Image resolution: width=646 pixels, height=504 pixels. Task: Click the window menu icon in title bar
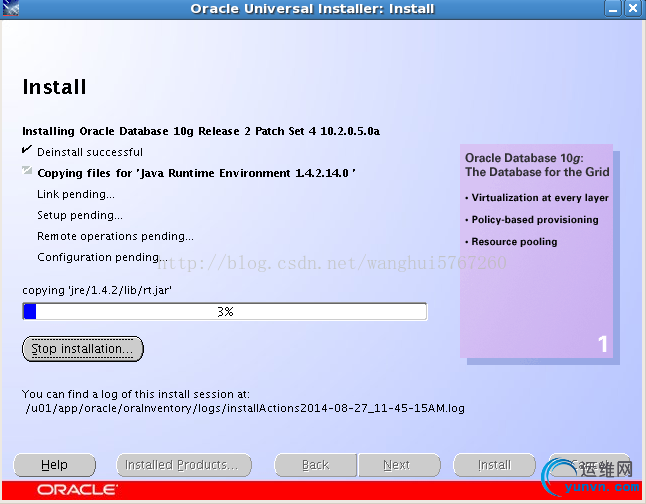pyautogui.click(x=10, y=8)
